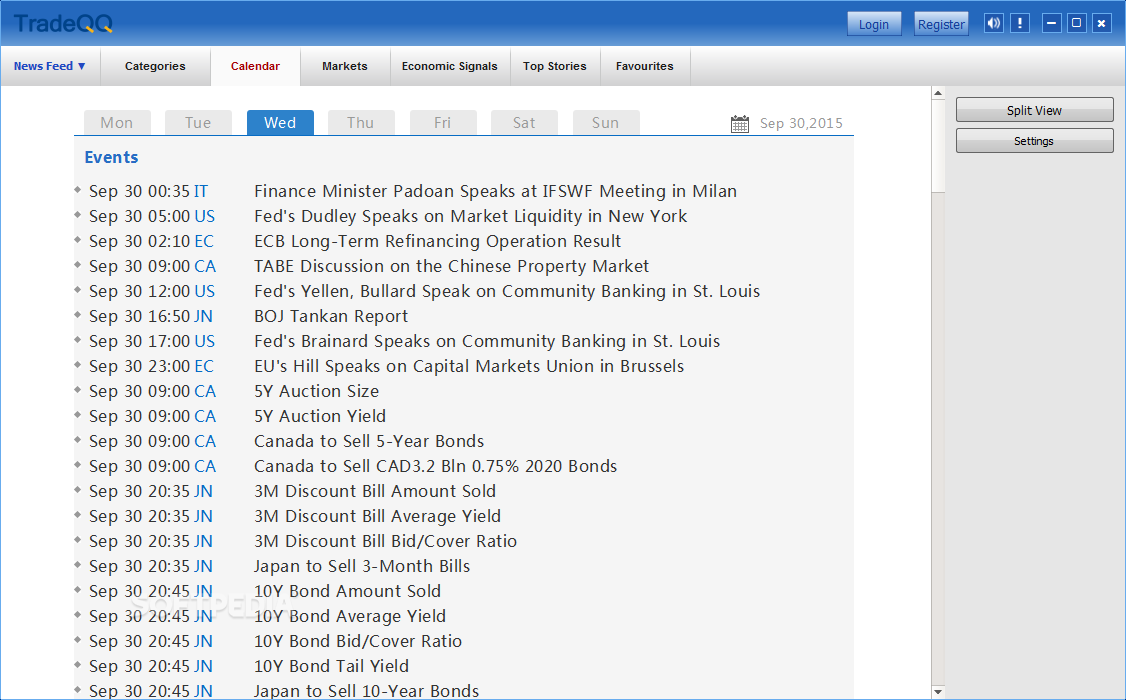Image resolution: width=1126 pixels, height=700 pixels.
Task: Click the Register button
Action: coord(941,24)
